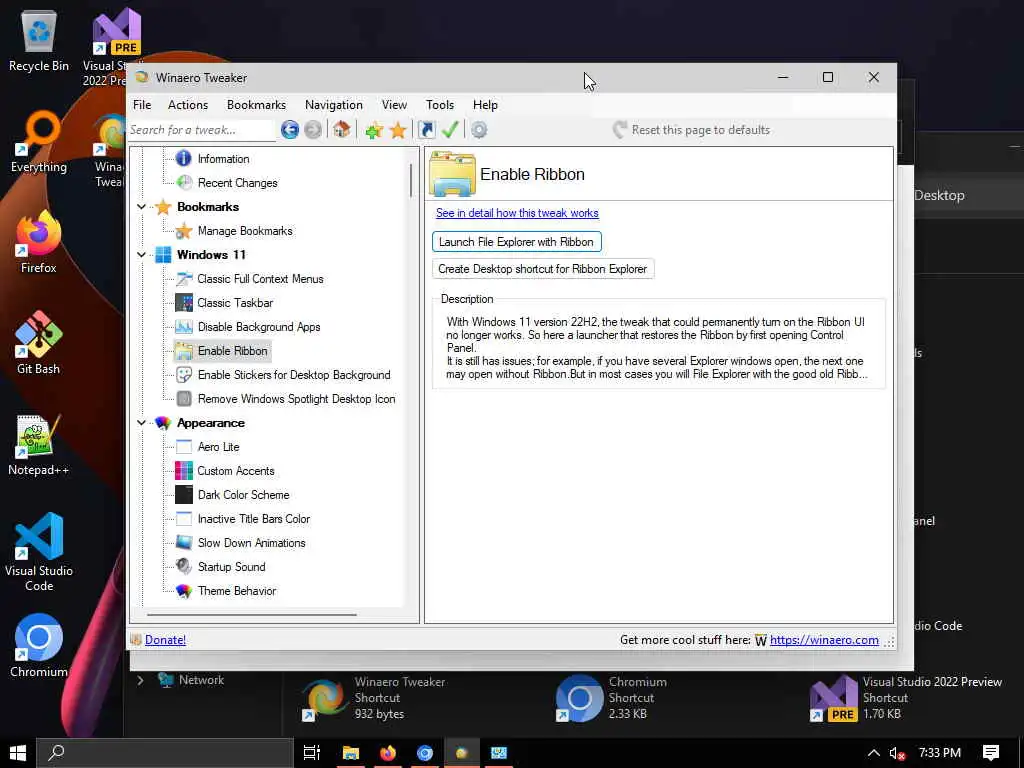This screenshot has height=768, width=1024.
Task: Click the Chromium desktop shortcut
Action: (x=39, y=647)
